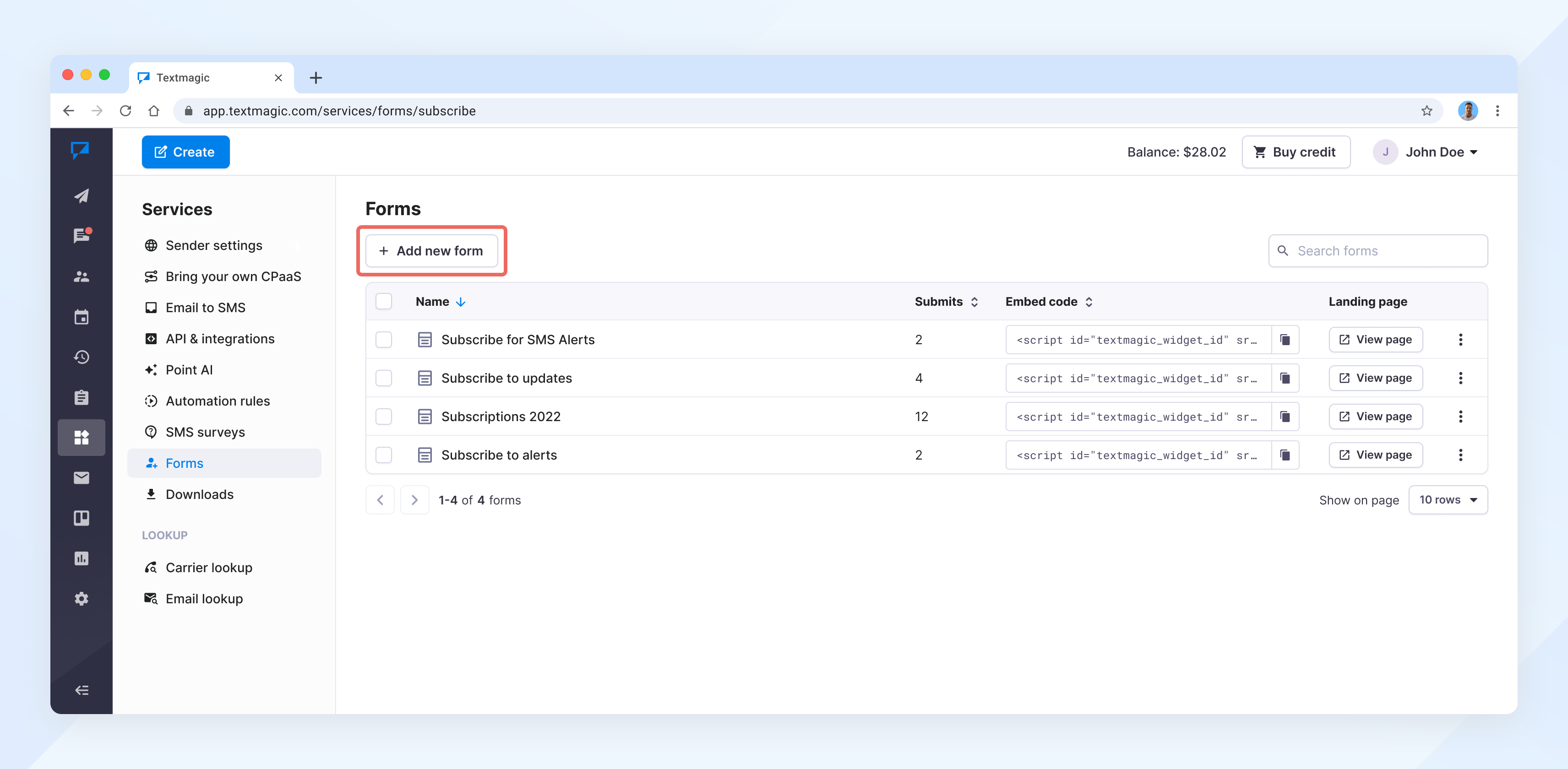Bookmark page with the star icon
The height and width of the screenshot is (769, 1568).
tap(1427, 111)
